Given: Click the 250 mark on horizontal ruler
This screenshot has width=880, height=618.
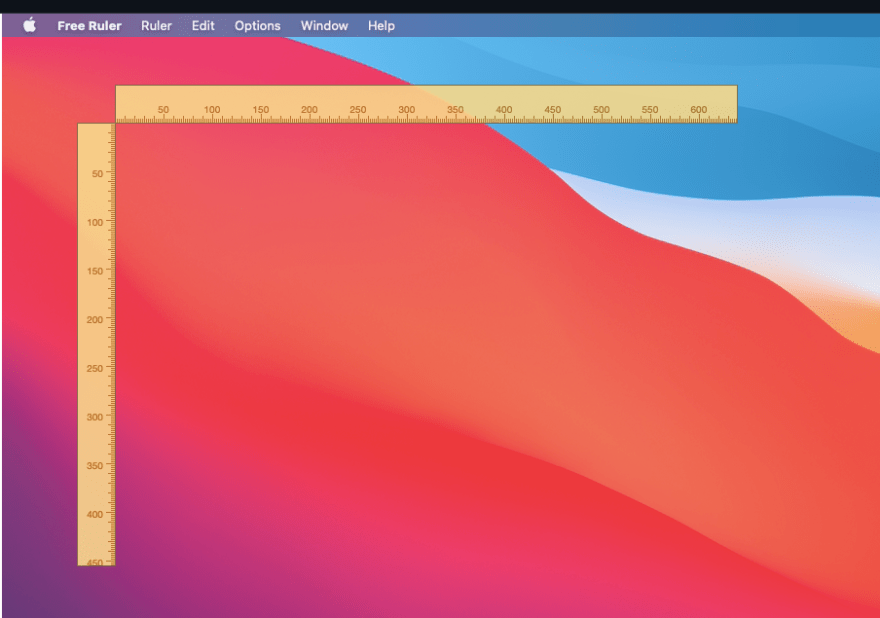Looking at the screenshot, I should click(x=358, y=109).
